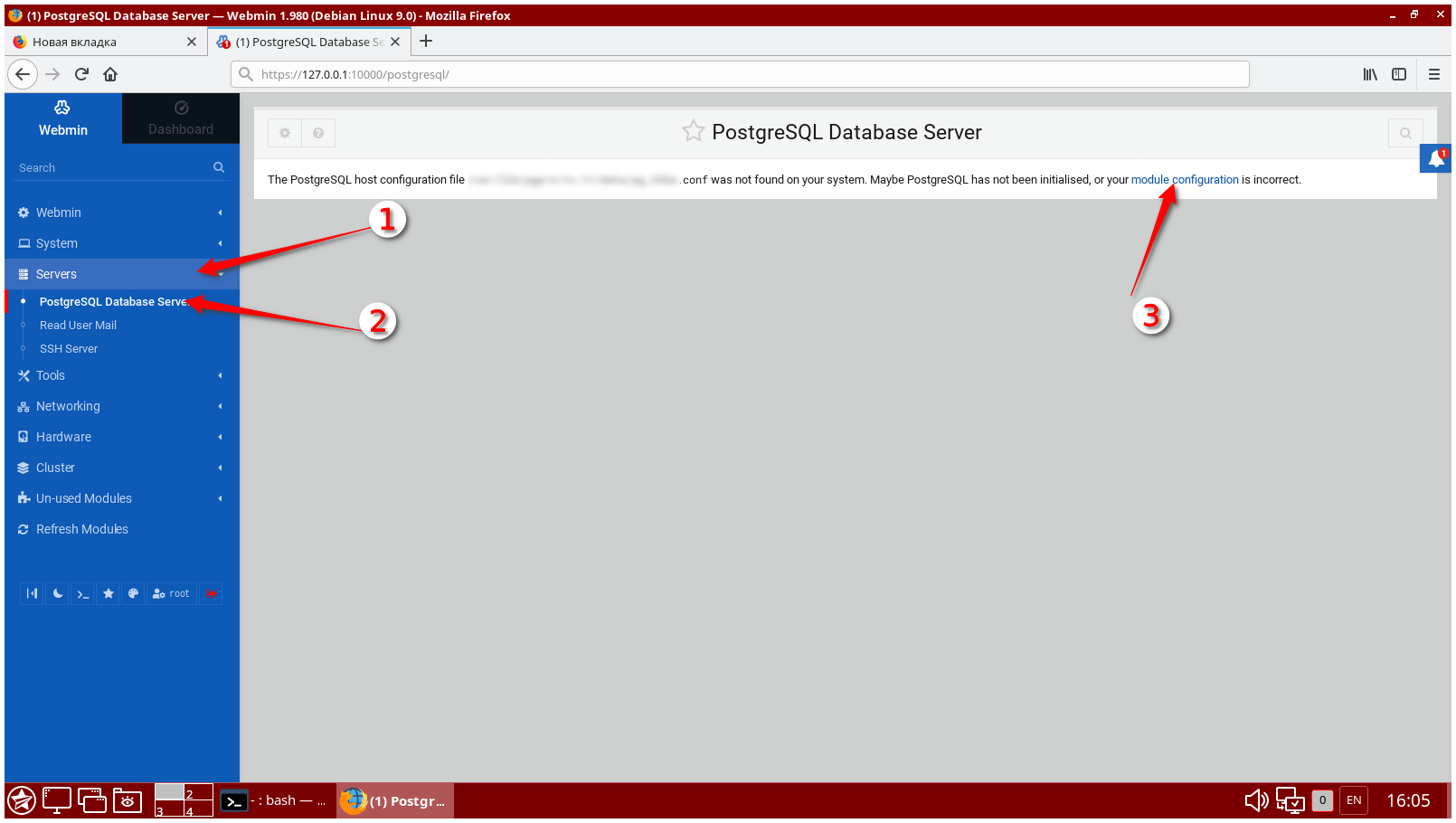
Task: Reload the page with refresh icon
Action: (x=81, y=74)
